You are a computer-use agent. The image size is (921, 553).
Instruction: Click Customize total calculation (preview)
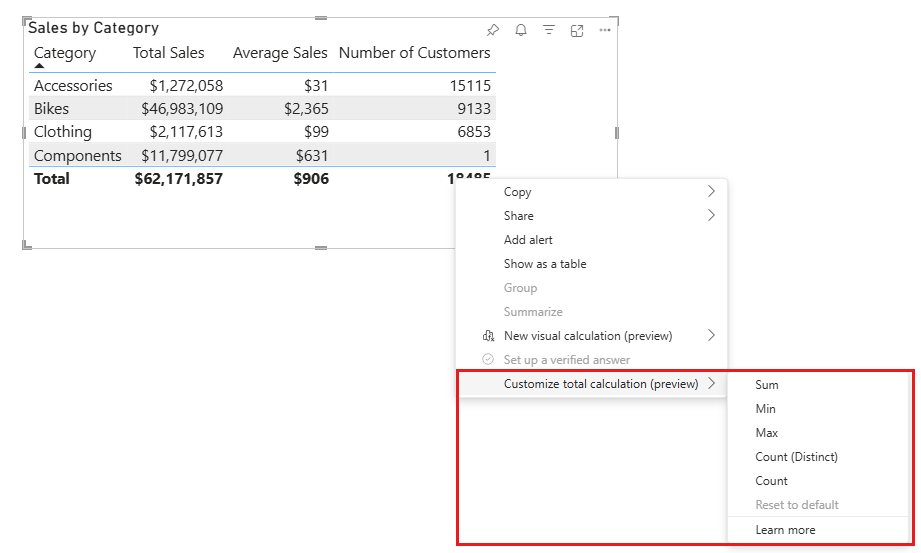[600, 384]
